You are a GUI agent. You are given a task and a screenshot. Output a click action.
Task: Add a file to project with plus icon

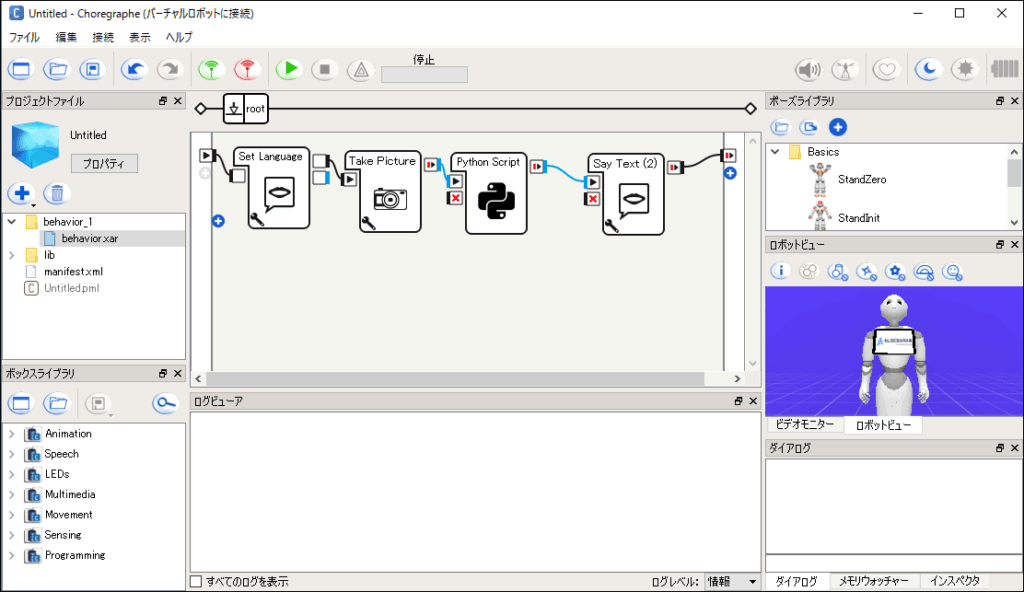[22, 193]
